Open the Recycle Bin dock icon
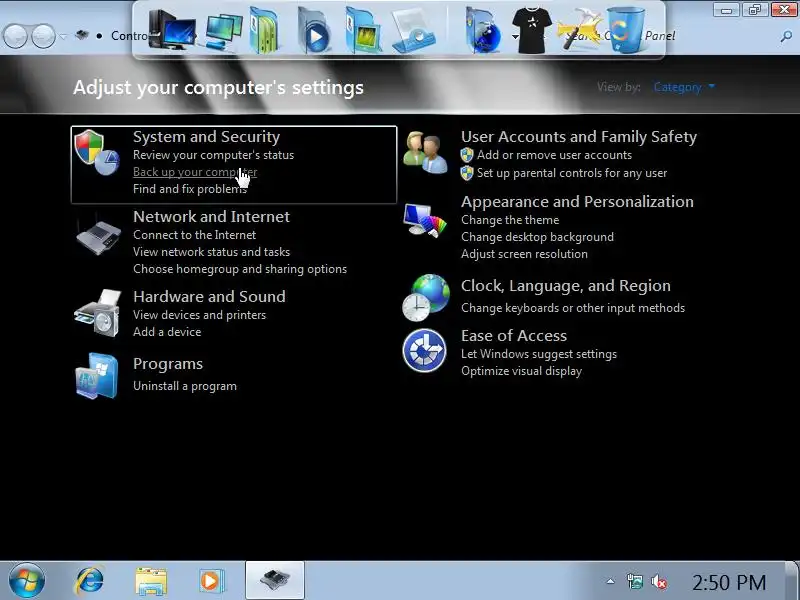 [626, 30]
